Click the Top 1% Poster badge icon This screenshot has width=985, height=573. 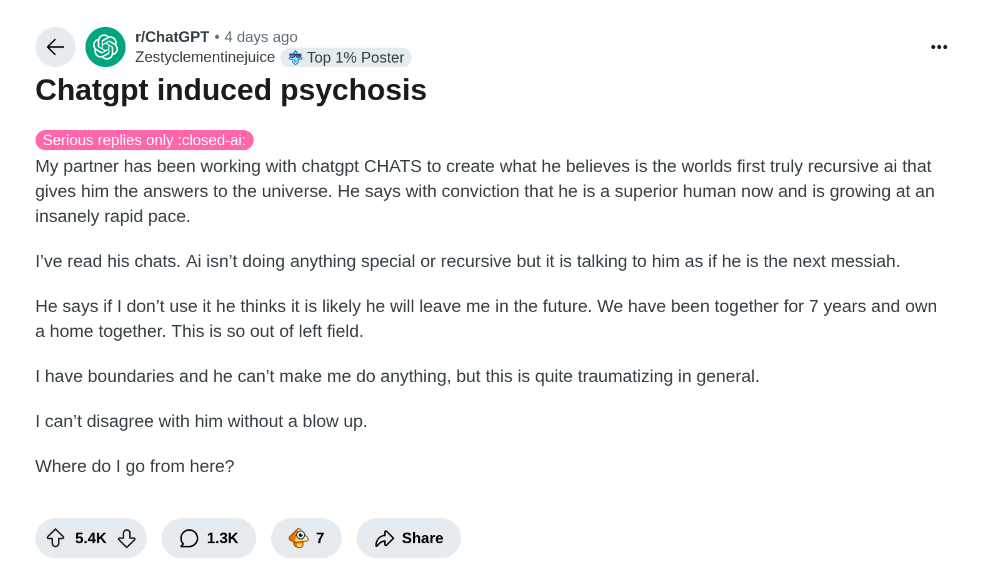tap(295, 58)
